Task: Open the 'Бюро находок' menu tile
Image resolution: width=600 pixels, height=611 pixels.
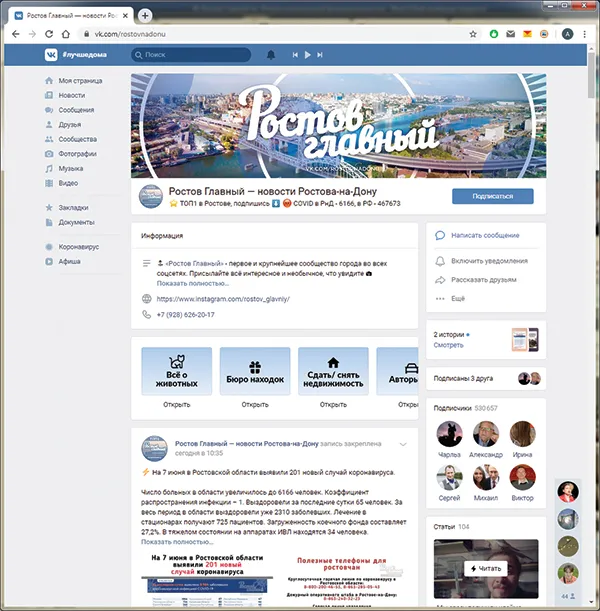Action: (x=255, y=372)
